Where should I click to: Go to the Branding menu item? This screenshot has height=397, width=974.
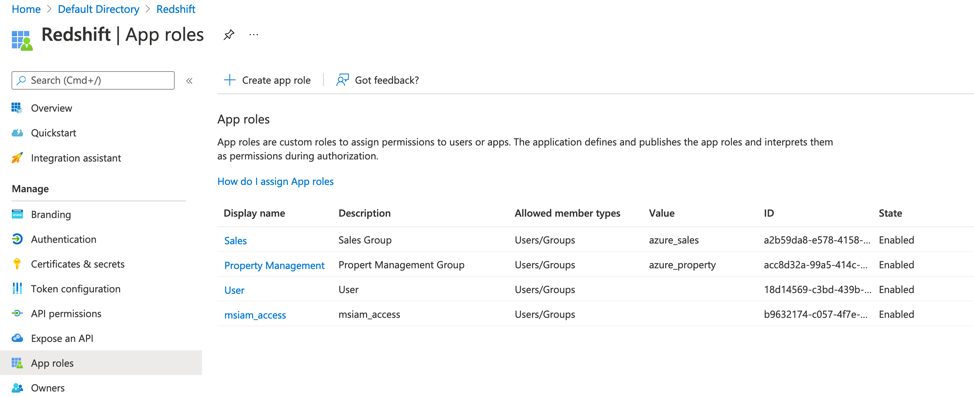(51, 214)
